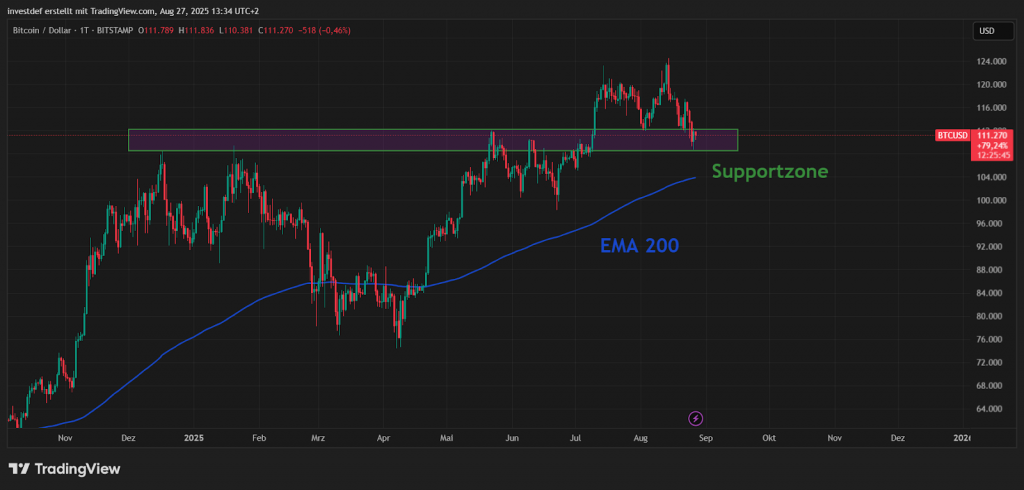This screenshot has width=1024, height=490.
Task: Click the purple lightning event icon
Action: tap(696, 418)
